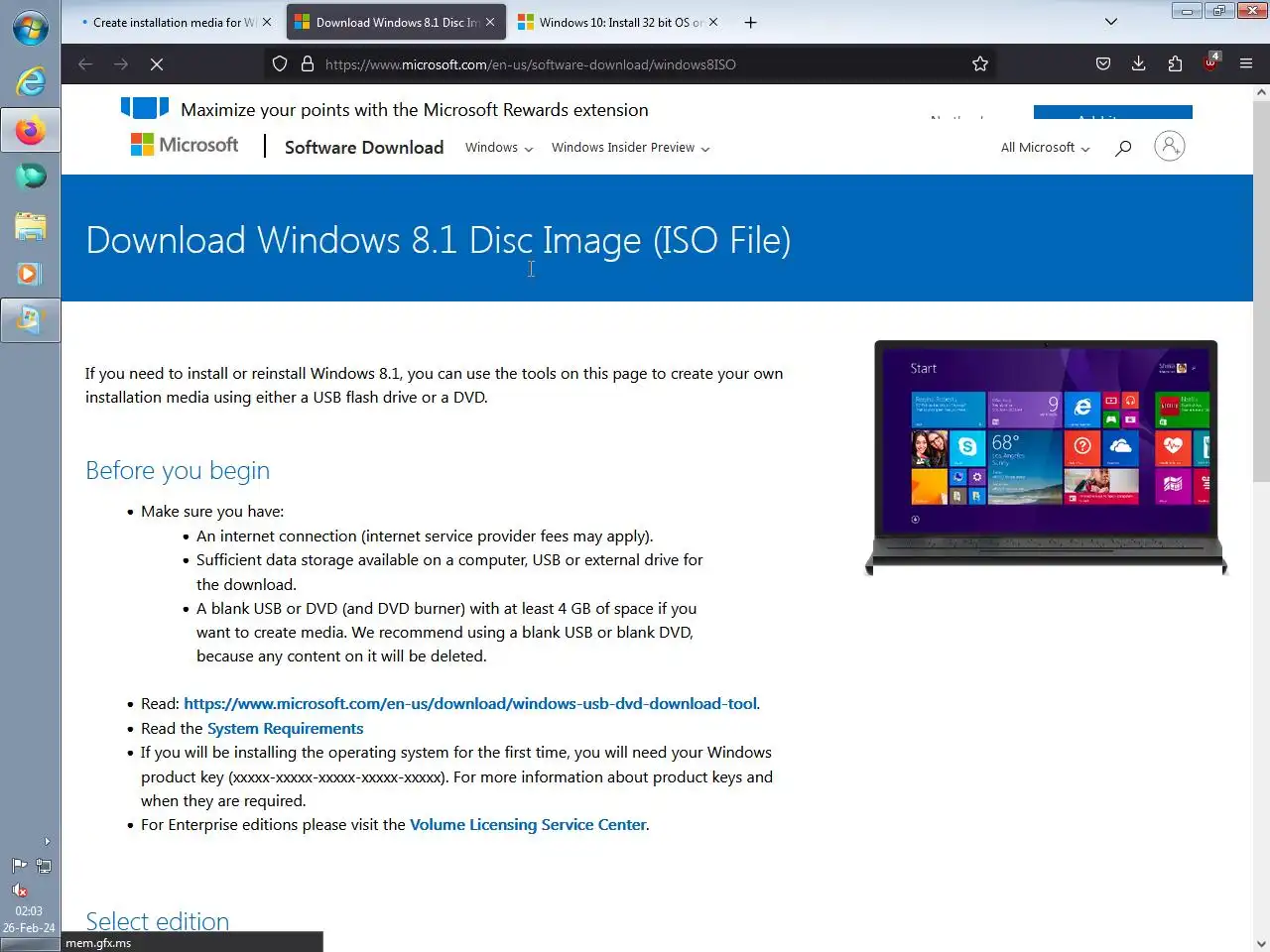The height and width of the screenshot is (952, 1270).
Task: Click the uBlock Origin extension icon
Action: click(x=1210, y=63)
